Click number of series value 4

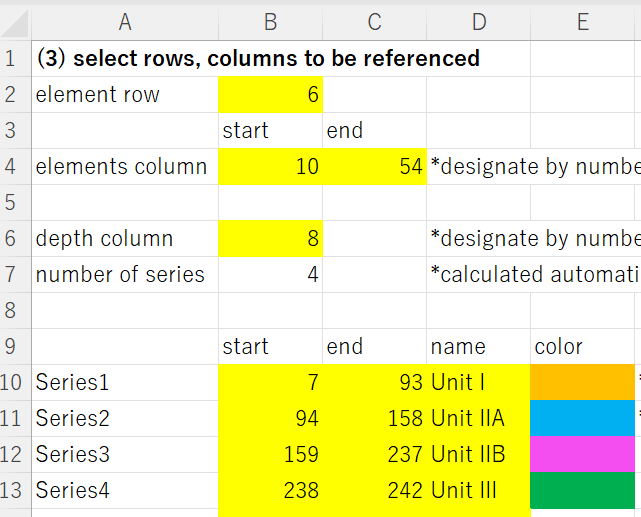click(x=271, y=274)
